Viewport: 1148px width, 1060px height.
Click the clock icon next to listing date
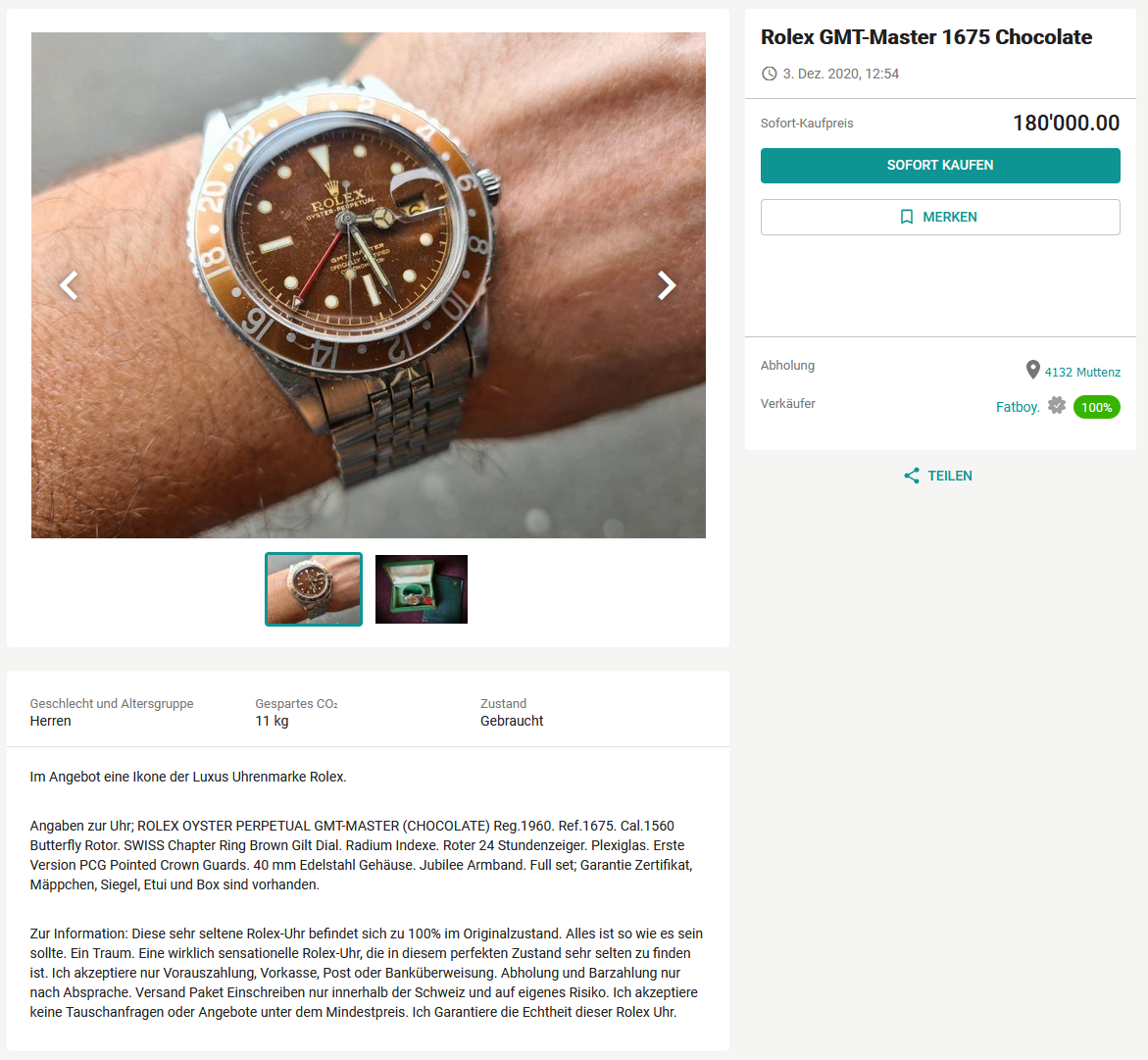tap(769, 74)
